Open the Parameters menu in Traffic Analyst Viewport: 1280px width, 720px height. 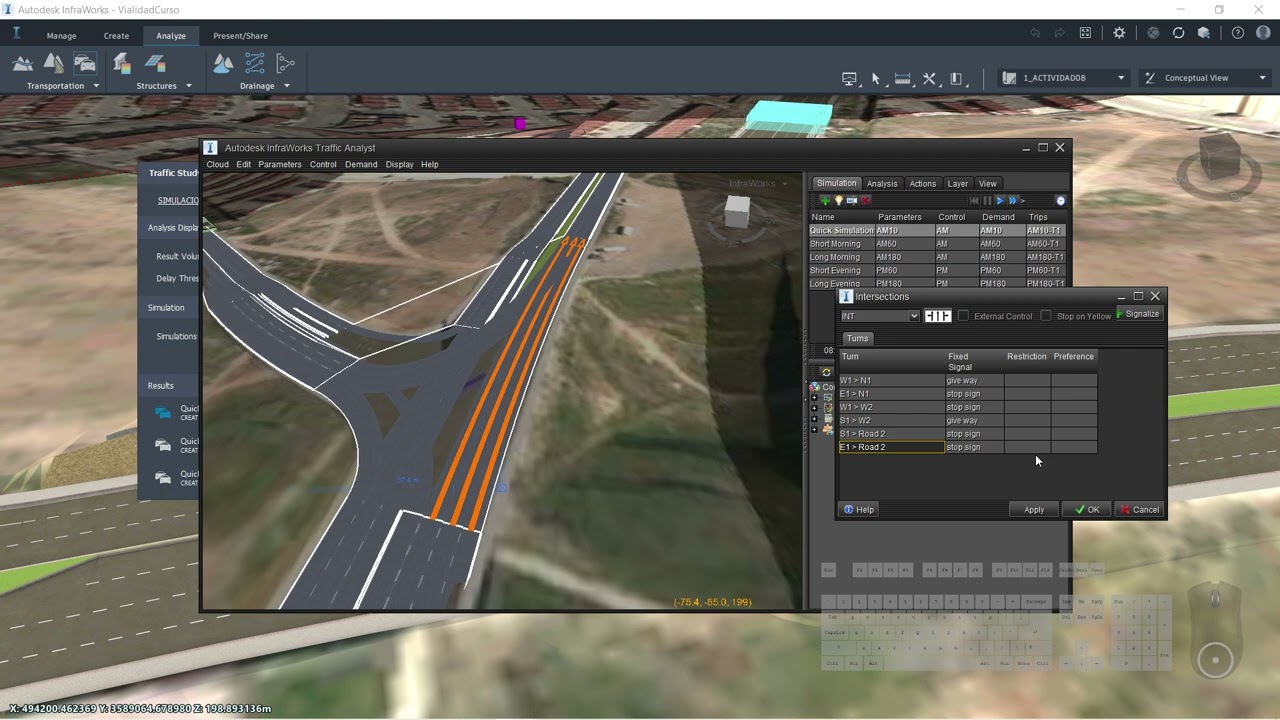pyautogui.click(x=280, y=164)
